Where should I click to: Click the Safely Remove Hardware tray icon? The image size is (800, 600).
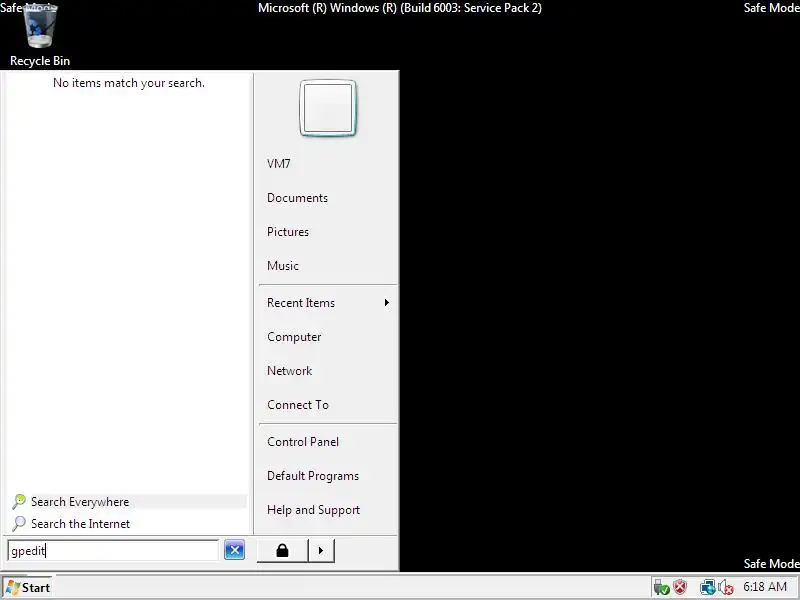661,587
